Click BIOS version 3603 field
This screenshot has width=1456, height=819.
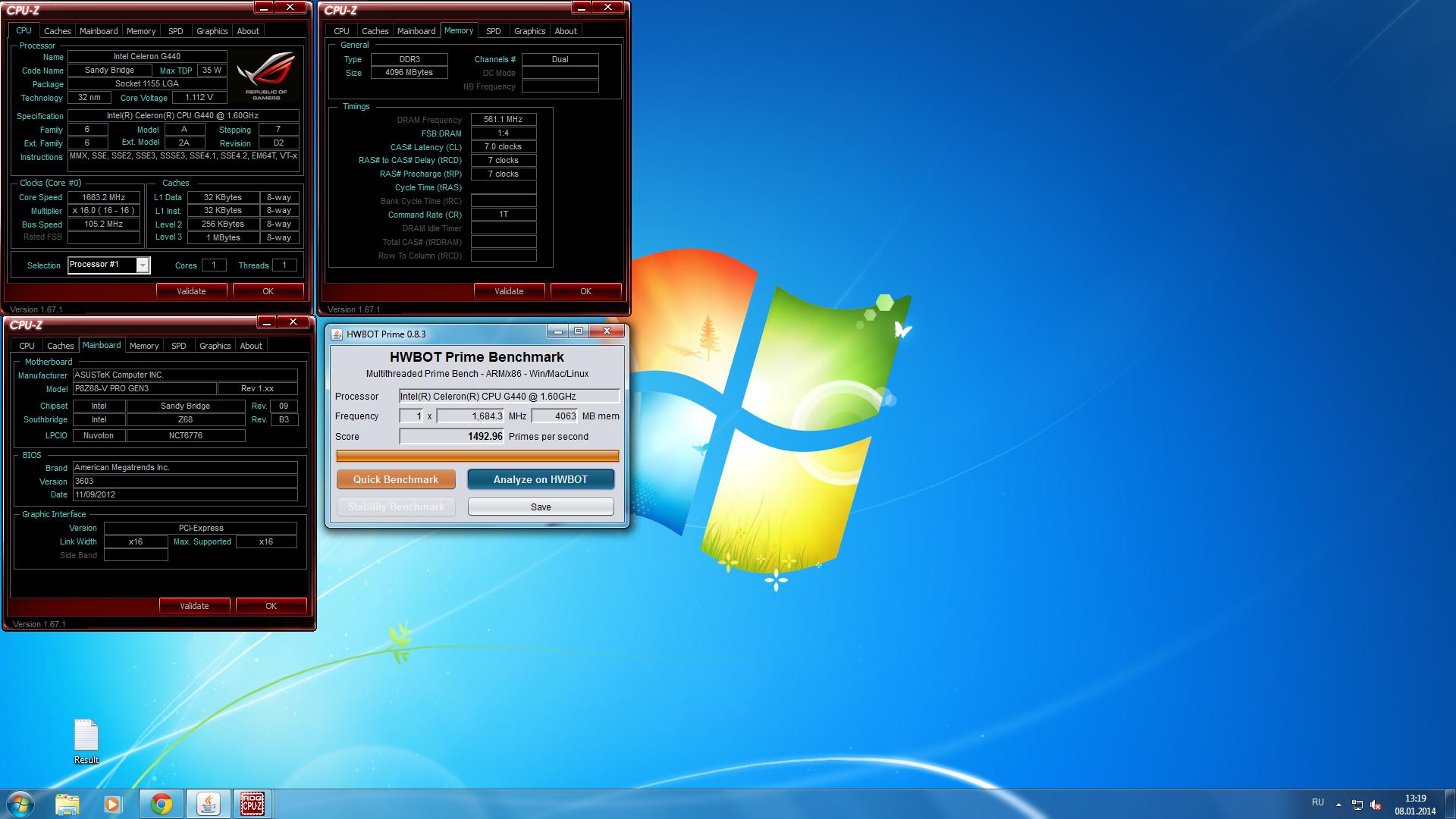185,481
